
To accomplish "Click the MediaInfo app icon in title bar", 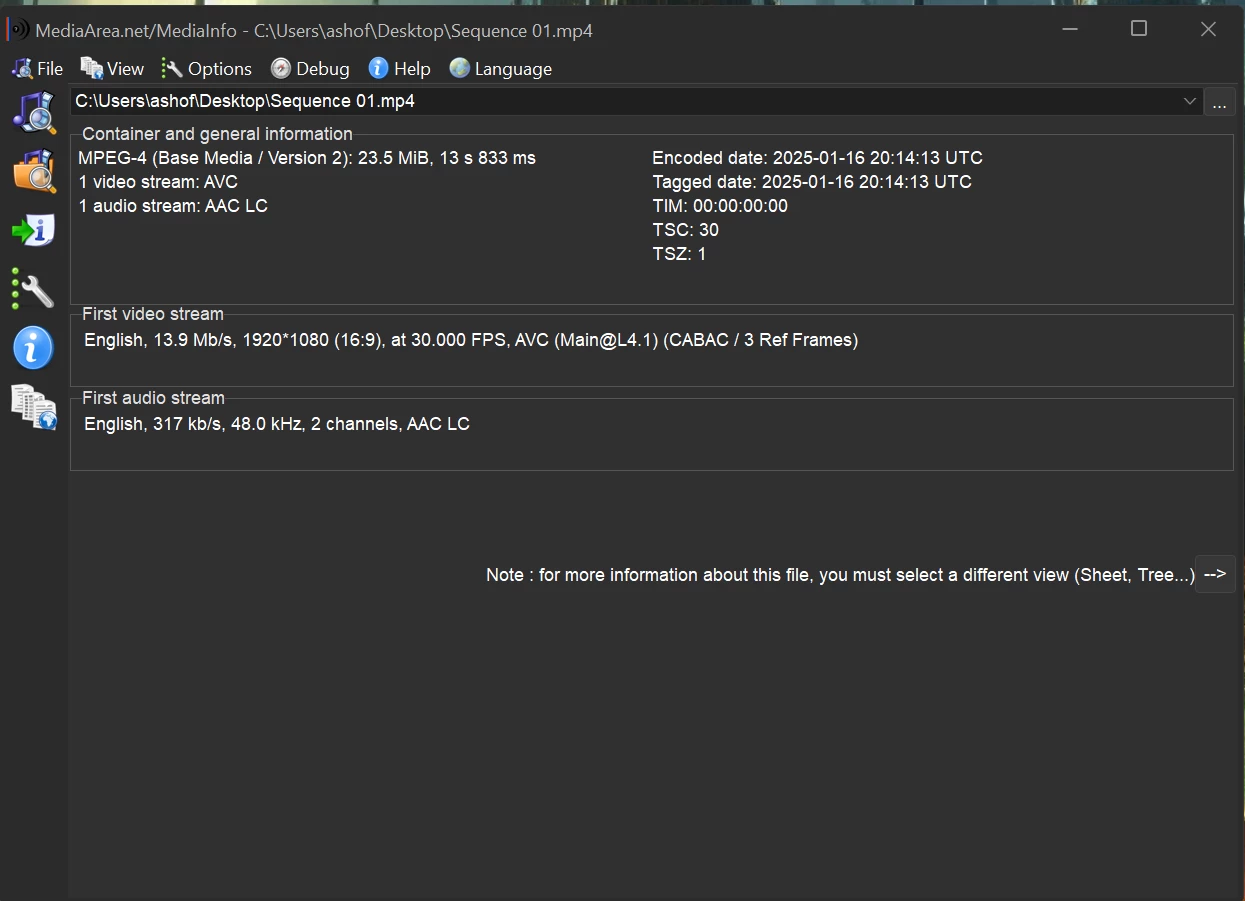I will point(17,30).
